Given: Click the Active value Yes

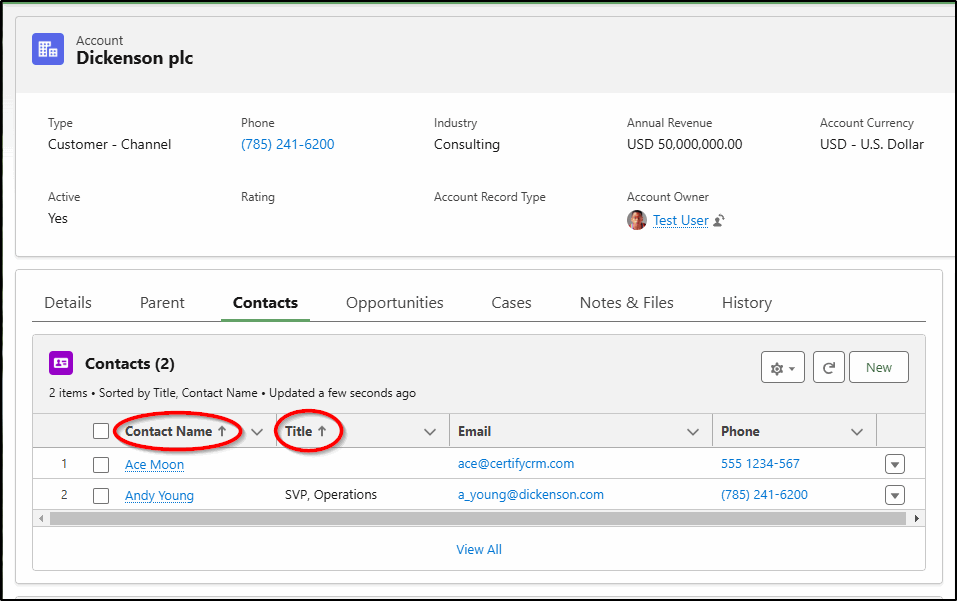Looking at the screenshot, I should pyautogui.click(x=58, y=218).
